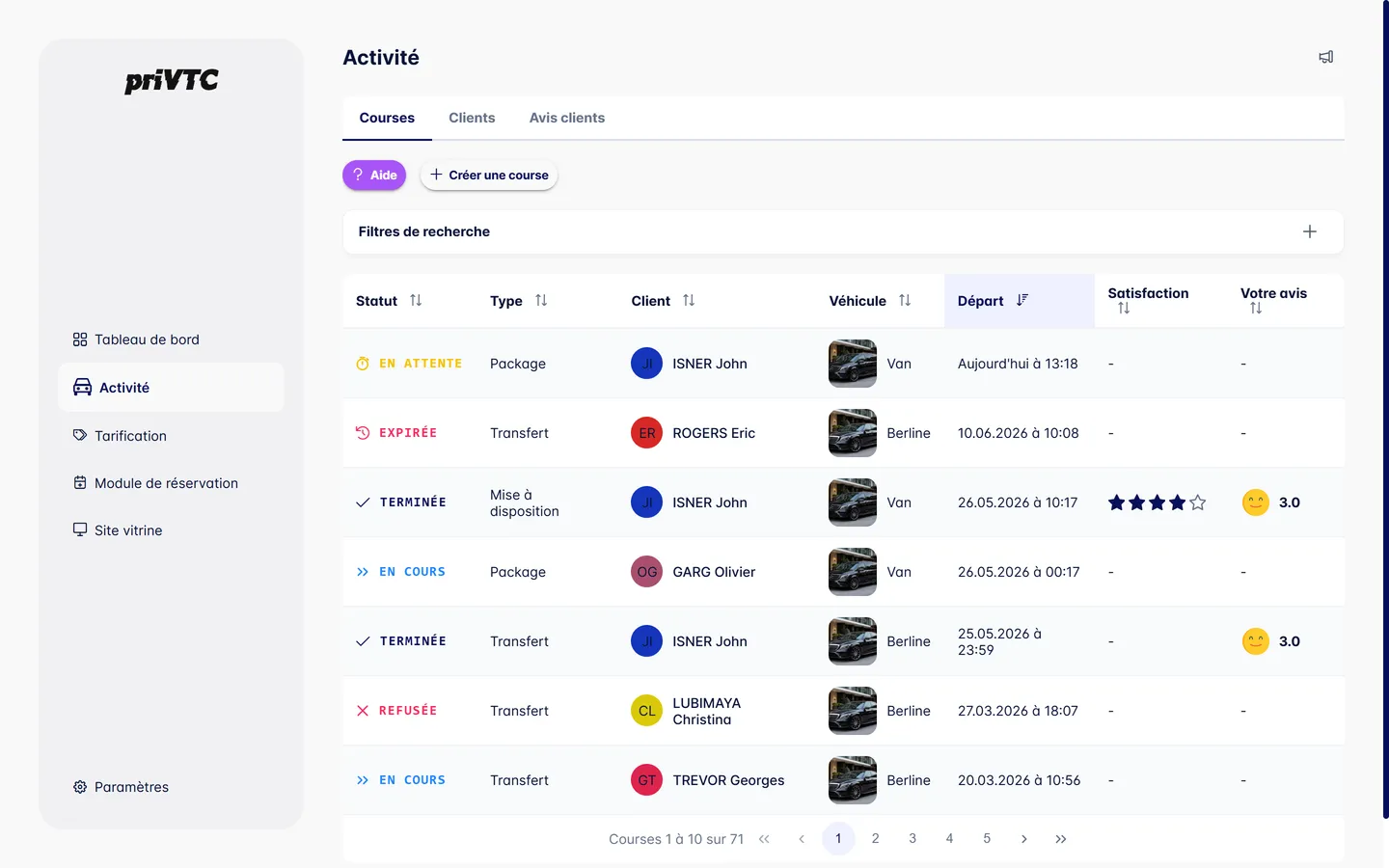The width and height of the screenshot is (1389, 868).
Task: Click GT avatar of TREVOR Georges
Action: pyautogui.click(x=646, y=780)
